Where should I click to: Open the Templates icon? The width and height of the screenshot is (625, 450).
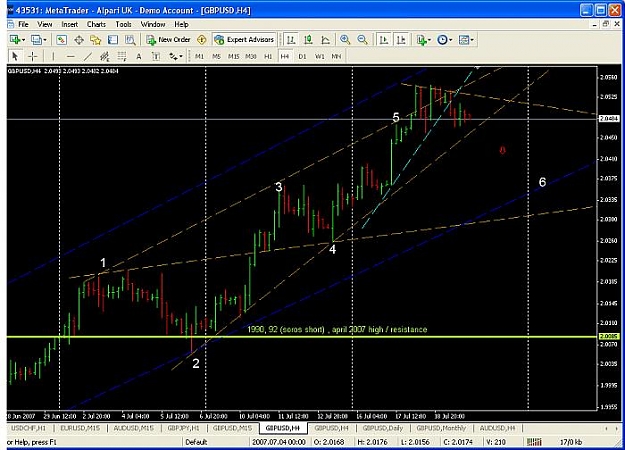(x=464, y=39)
